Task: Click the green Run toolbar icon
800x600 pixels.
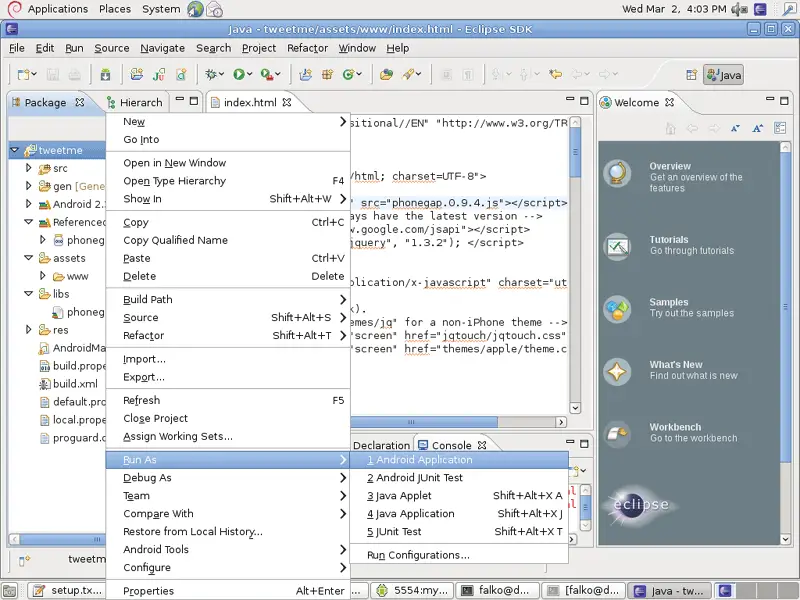Action: pyautogui.click(x=238, y=74)
